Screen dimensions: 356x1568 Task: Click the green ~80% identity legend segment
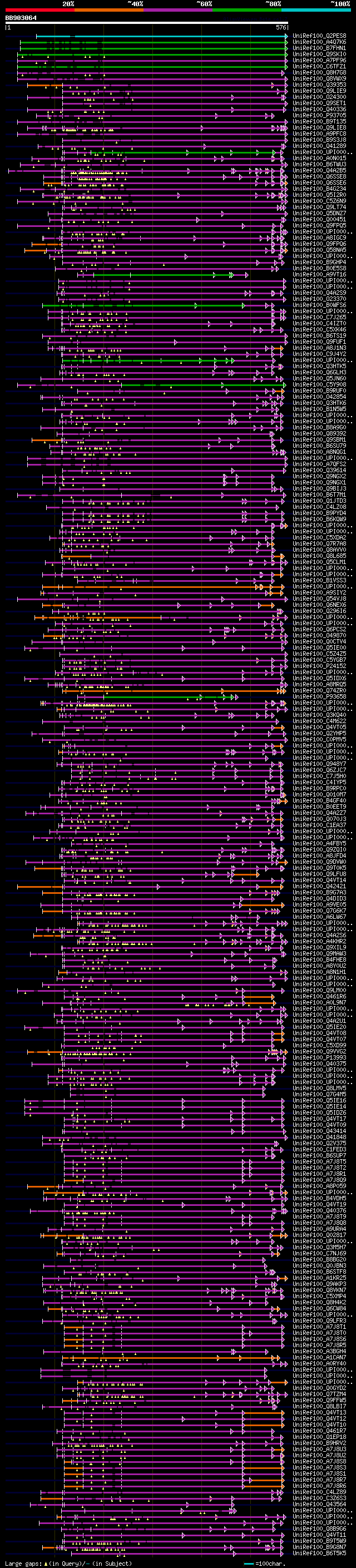click(x=247, y=10)
